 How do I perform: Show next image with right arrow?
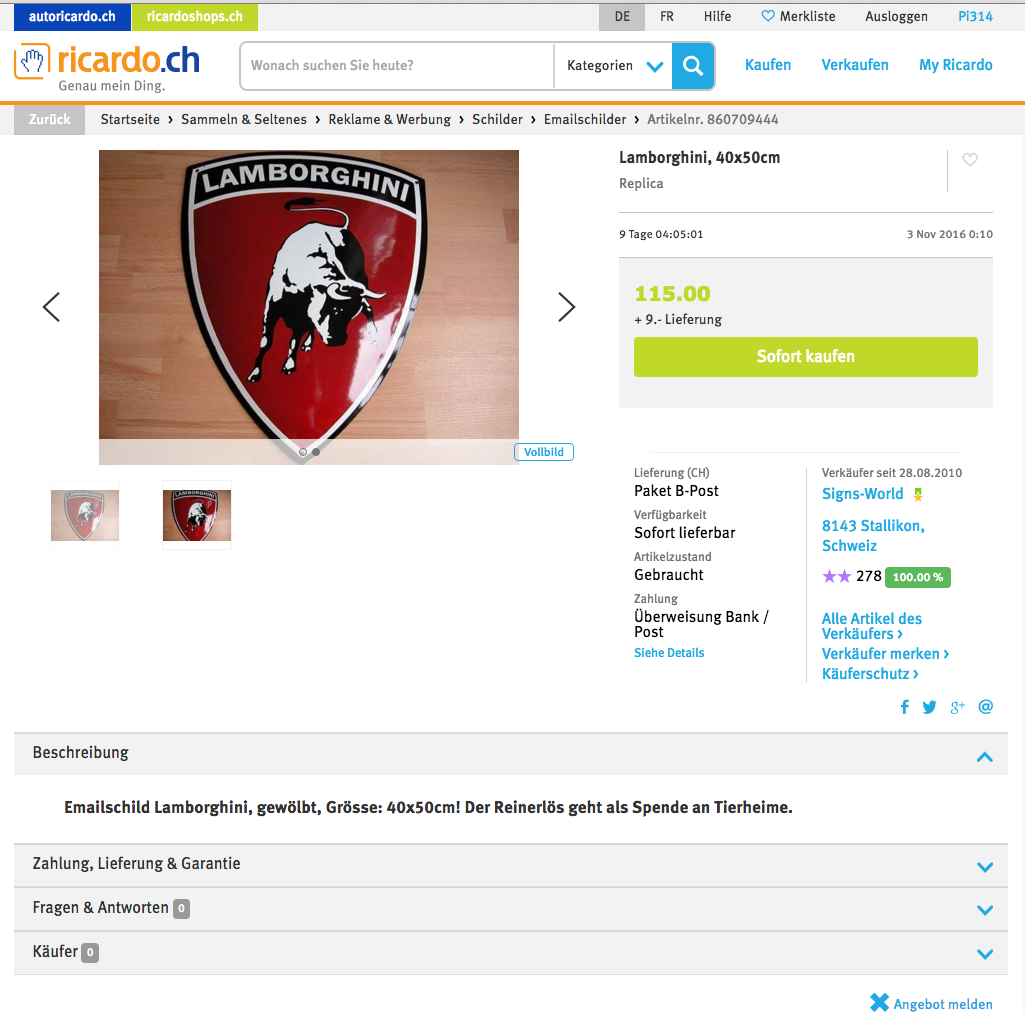click(x=566, y=307)
